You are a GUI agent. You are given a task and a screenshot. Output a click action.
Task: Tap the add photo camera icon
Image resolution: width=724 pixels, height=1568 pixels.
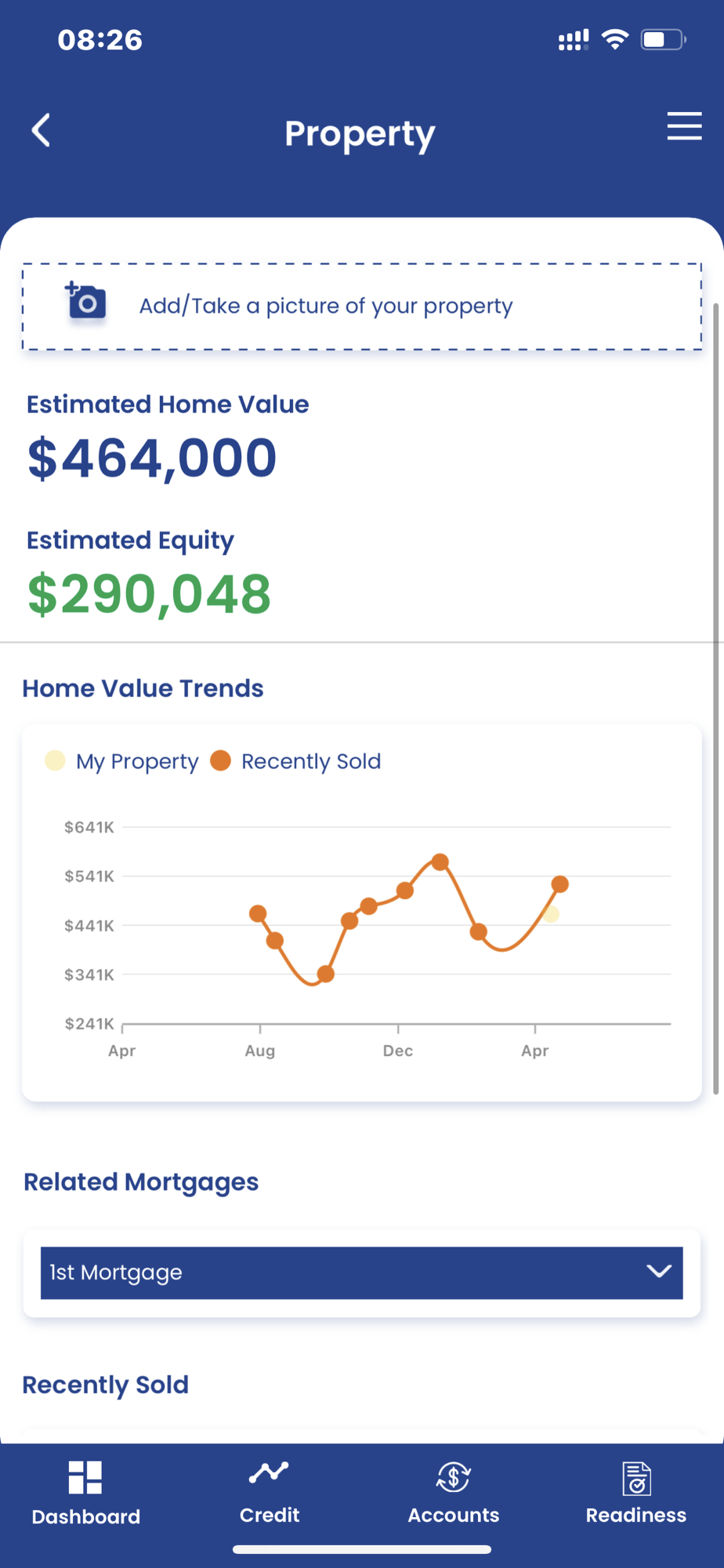[85, 302]
